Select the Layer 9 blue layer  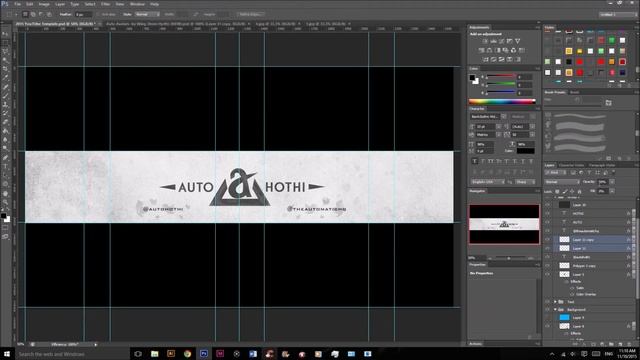coord(593,318)
